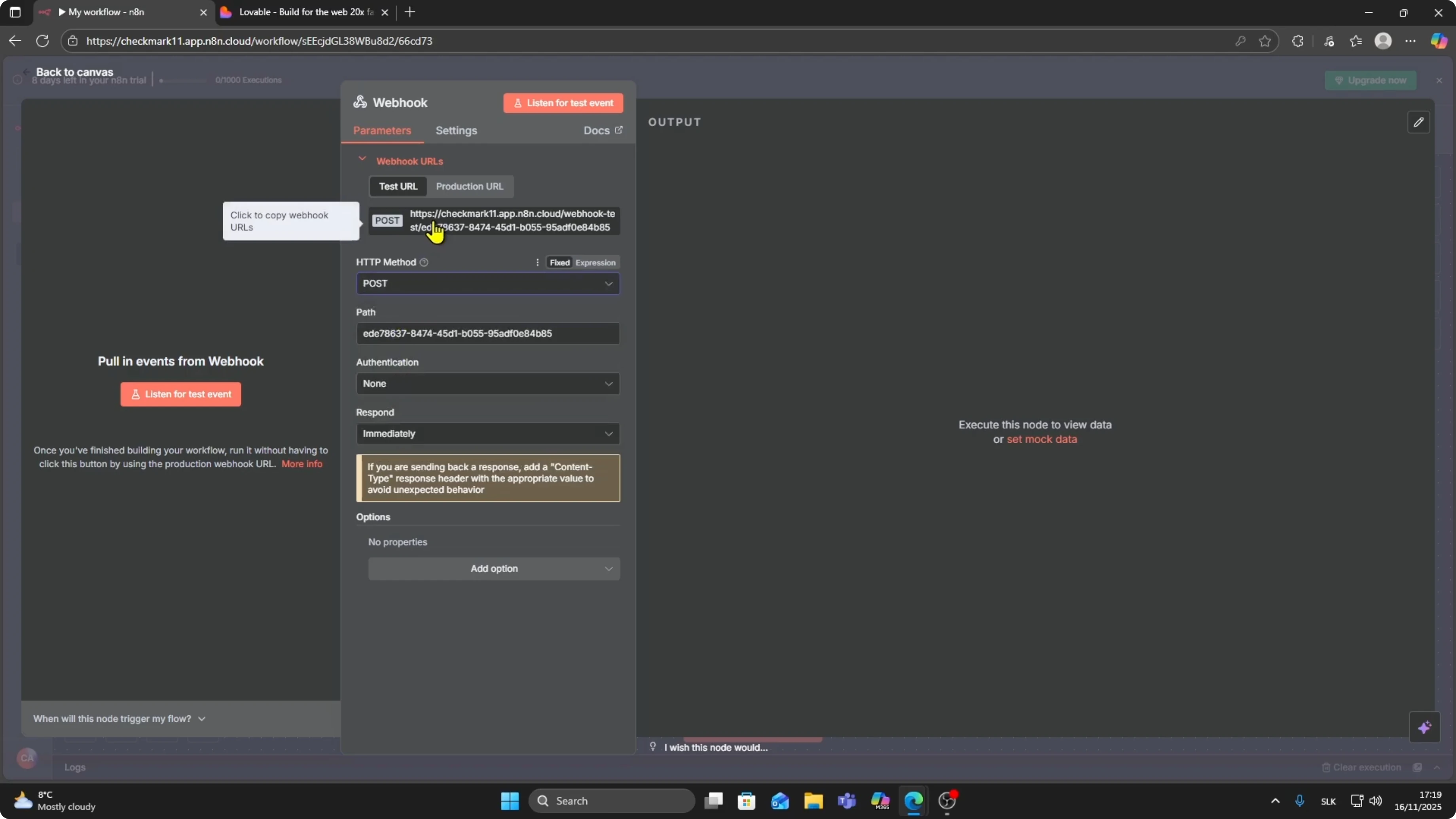Open HTTP Method parameter options menu
This screenshot has height=819, width=1456.
pyautogui.click(x=537, y=262)
